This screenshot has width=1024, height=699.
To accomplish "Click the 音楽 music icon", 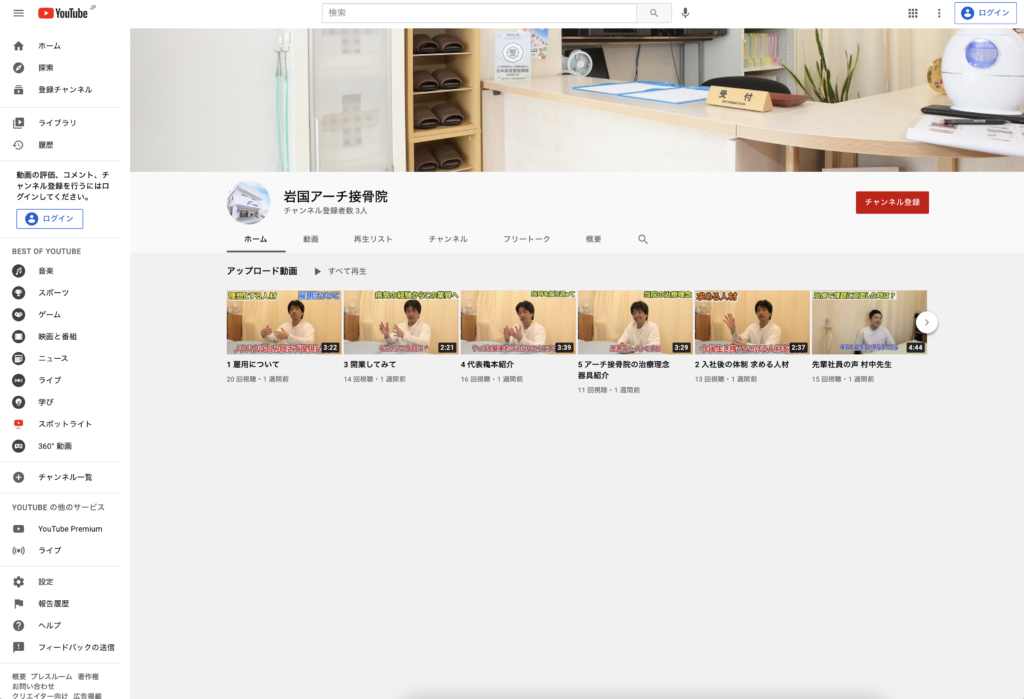I will click(18, 270).
